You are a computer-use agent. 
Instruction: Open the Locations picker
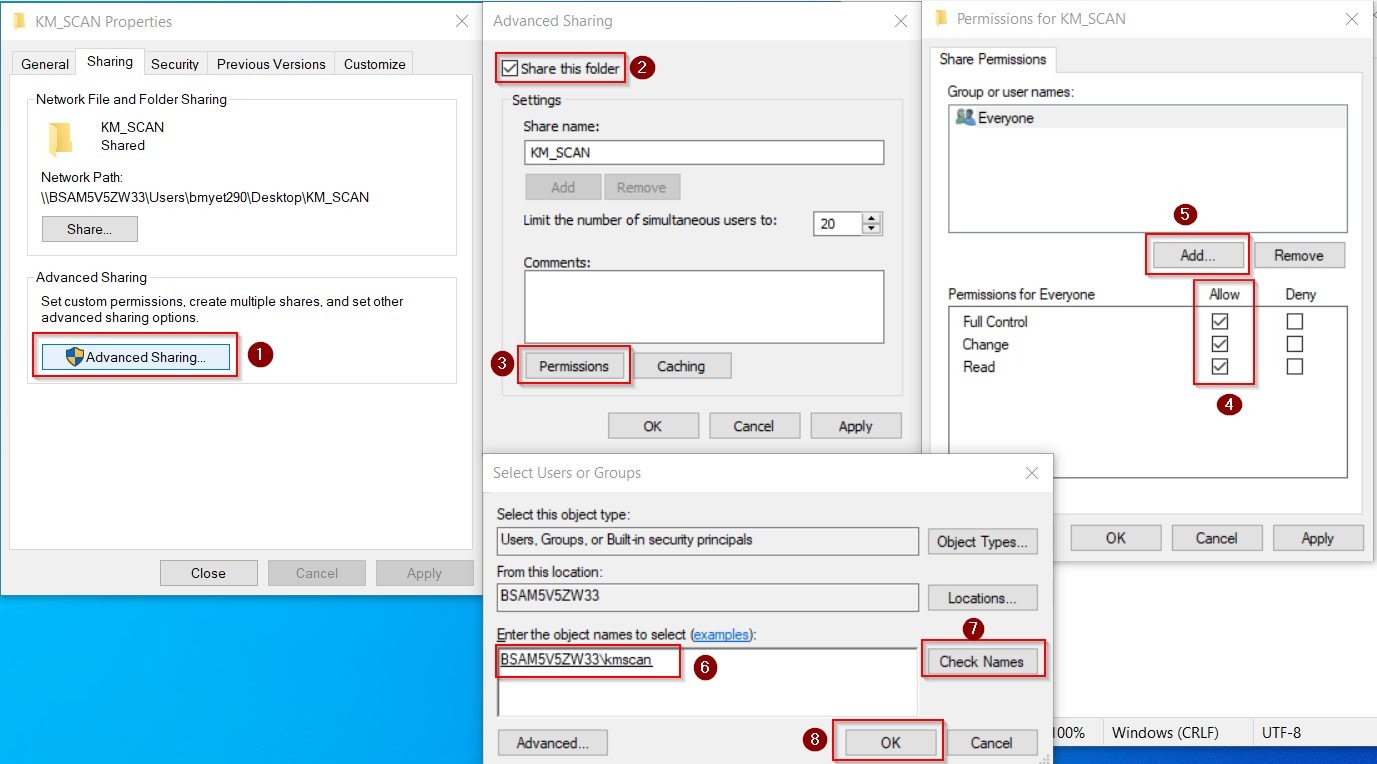coord(982,598)
